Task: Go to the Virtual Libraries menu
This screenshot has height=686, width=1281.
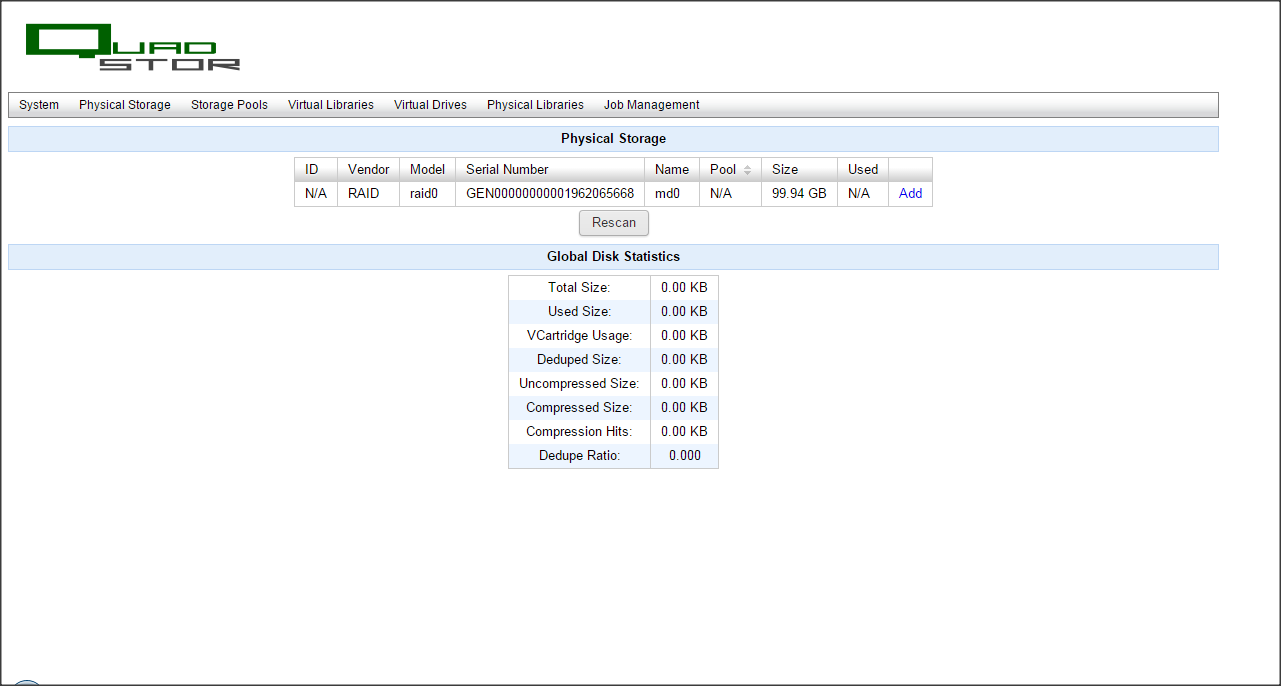Action: click(331, 105)
